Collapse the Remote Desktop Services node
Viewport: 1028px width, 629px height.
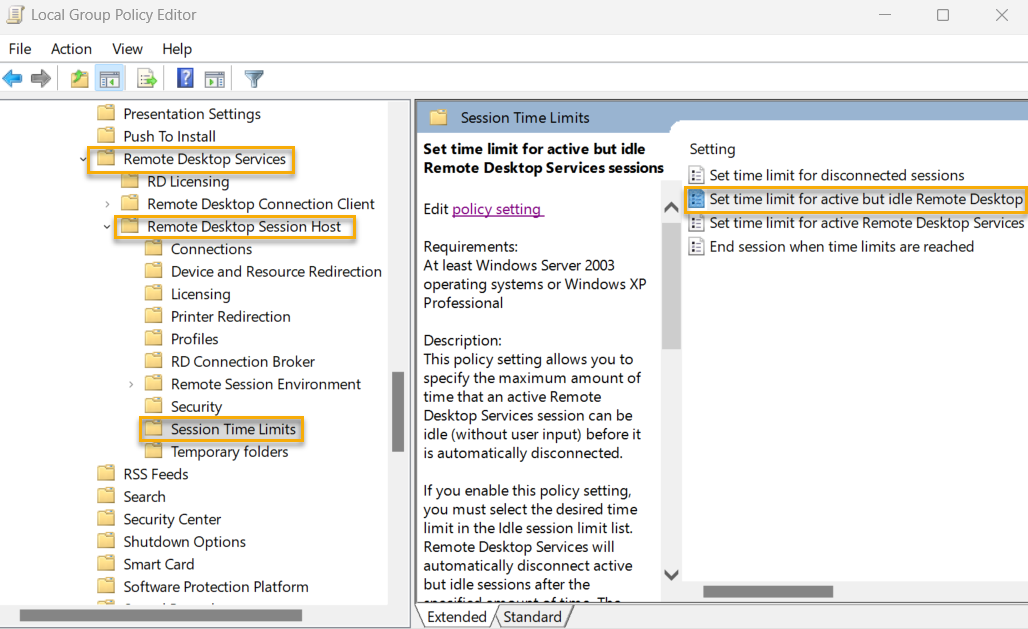[85, 158]
